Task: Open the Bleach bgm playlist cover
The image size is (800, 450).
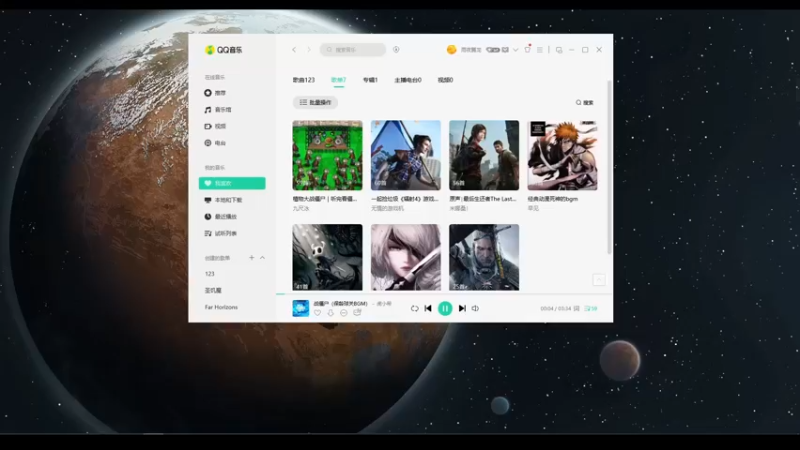Action: pyautogui.click(x=562, y=155)
